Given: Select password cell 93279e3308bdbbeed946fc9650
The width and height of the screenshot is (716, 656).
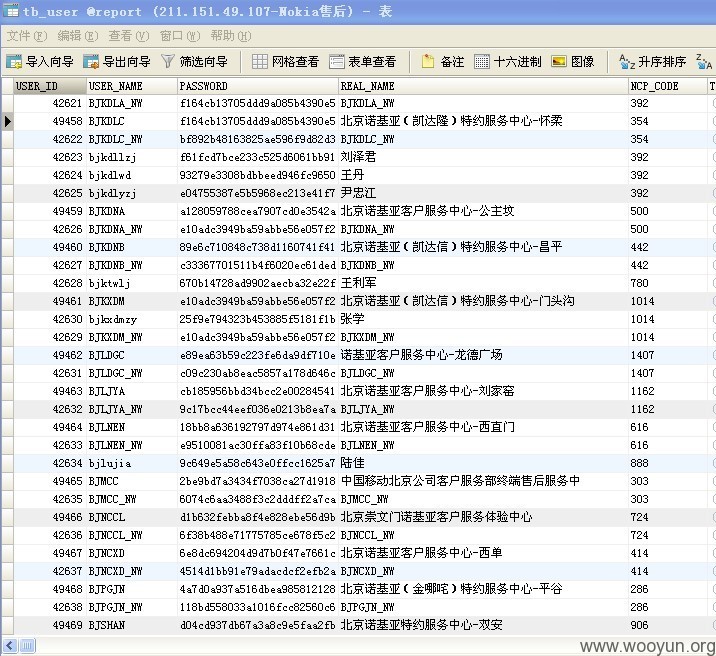Looking at the screenshot, I should click(x=258, y=175).
